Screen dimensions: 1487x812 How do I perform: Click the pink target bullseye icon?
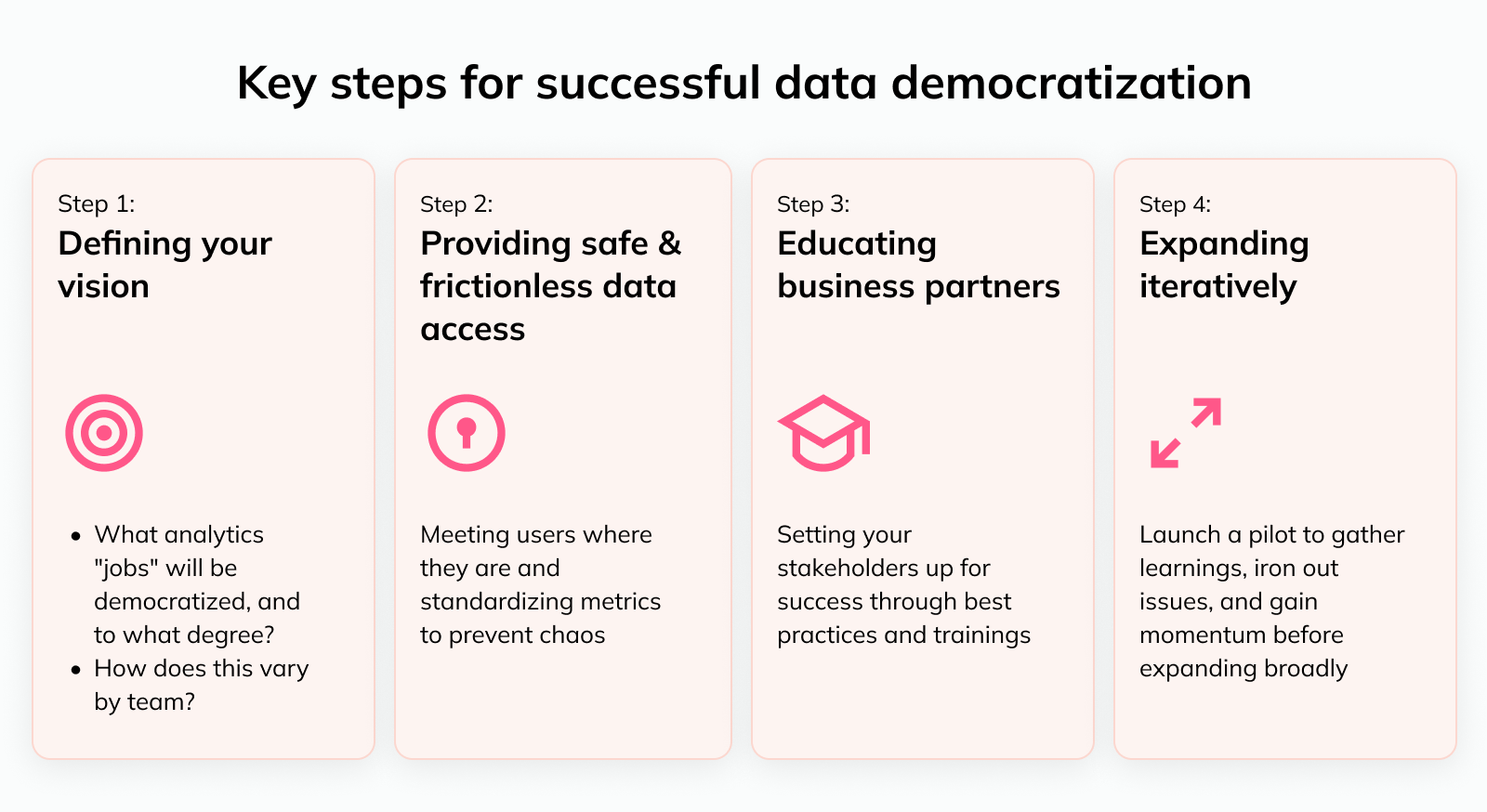[104, 433]
